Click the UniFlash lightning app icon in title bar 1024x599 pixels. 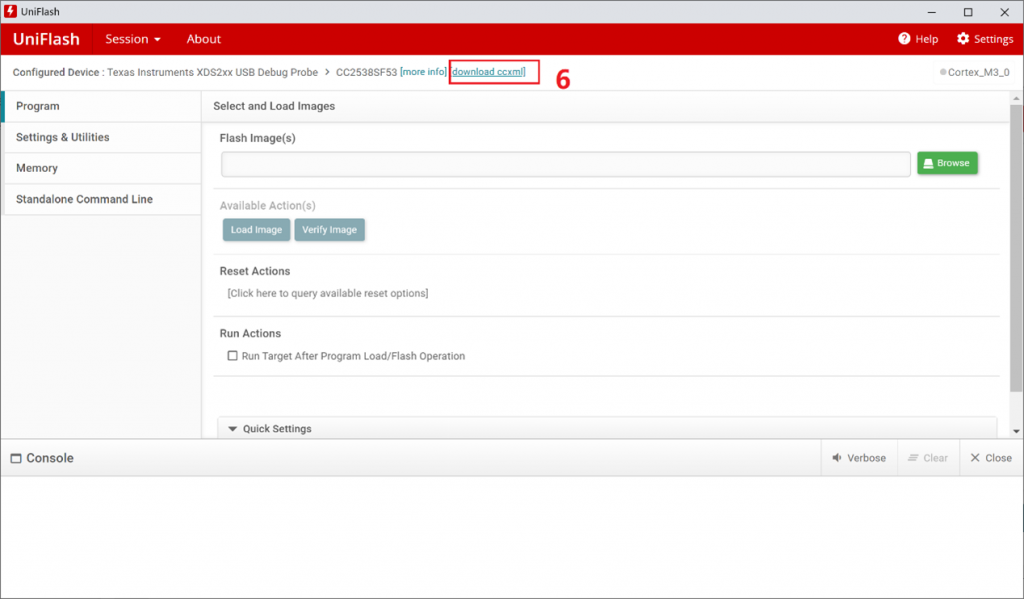(x=10, y=11)
